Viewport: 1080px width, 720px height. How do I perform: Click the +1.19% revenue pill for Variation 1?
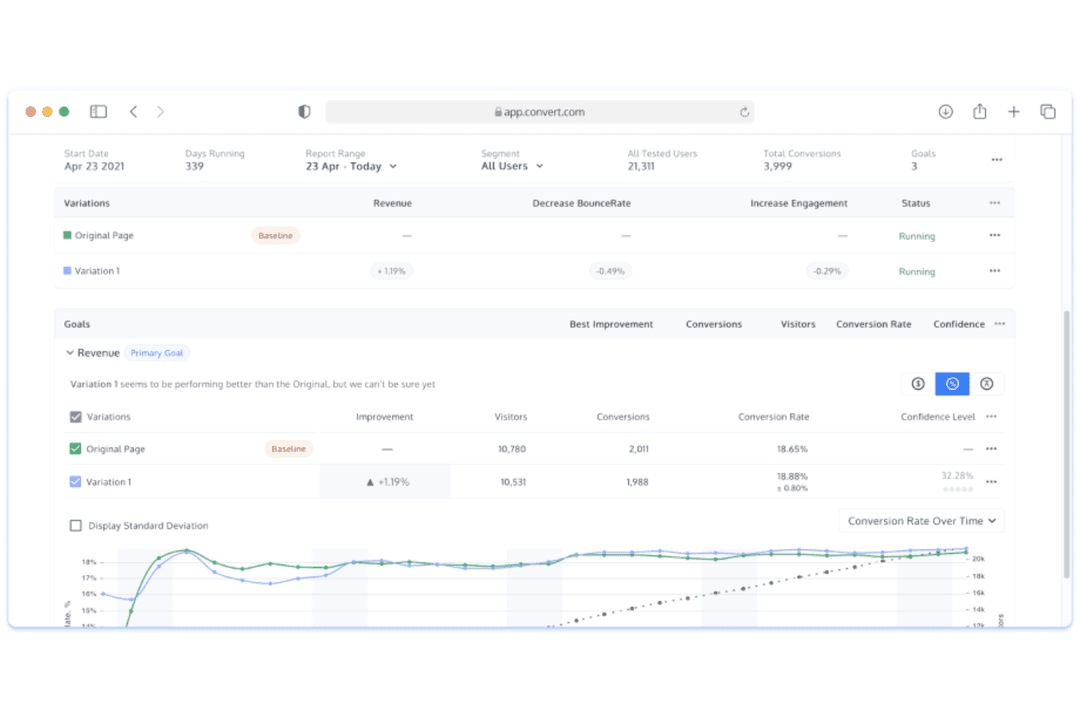coord(391,271)
